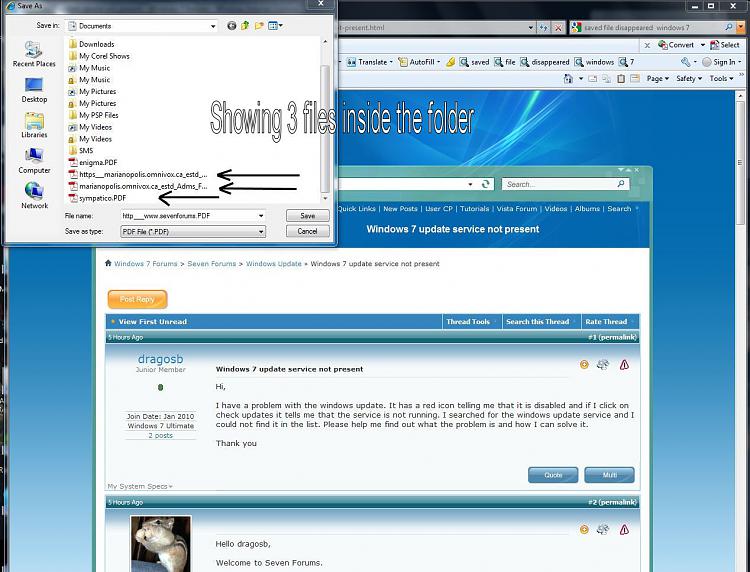Expand the 'Save in' Documents dropdown
The image size is (750, 572).
[x=213, y=26]
